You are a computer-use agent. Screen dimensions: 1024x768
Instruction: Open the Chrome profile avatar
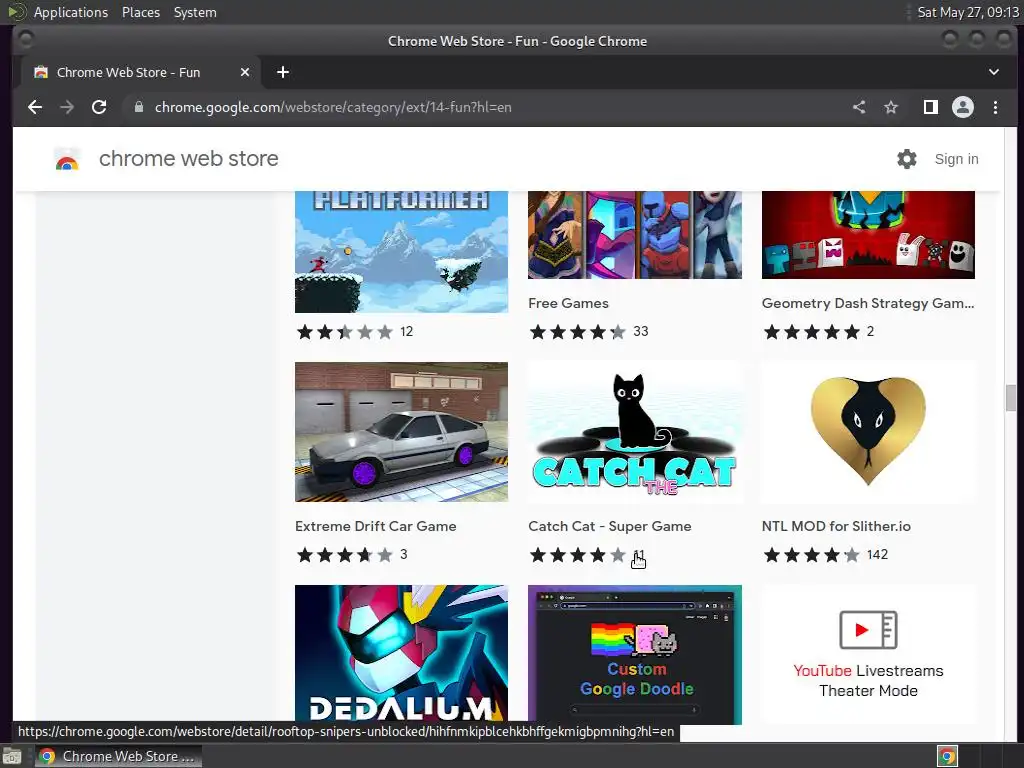tap(963, 107)
